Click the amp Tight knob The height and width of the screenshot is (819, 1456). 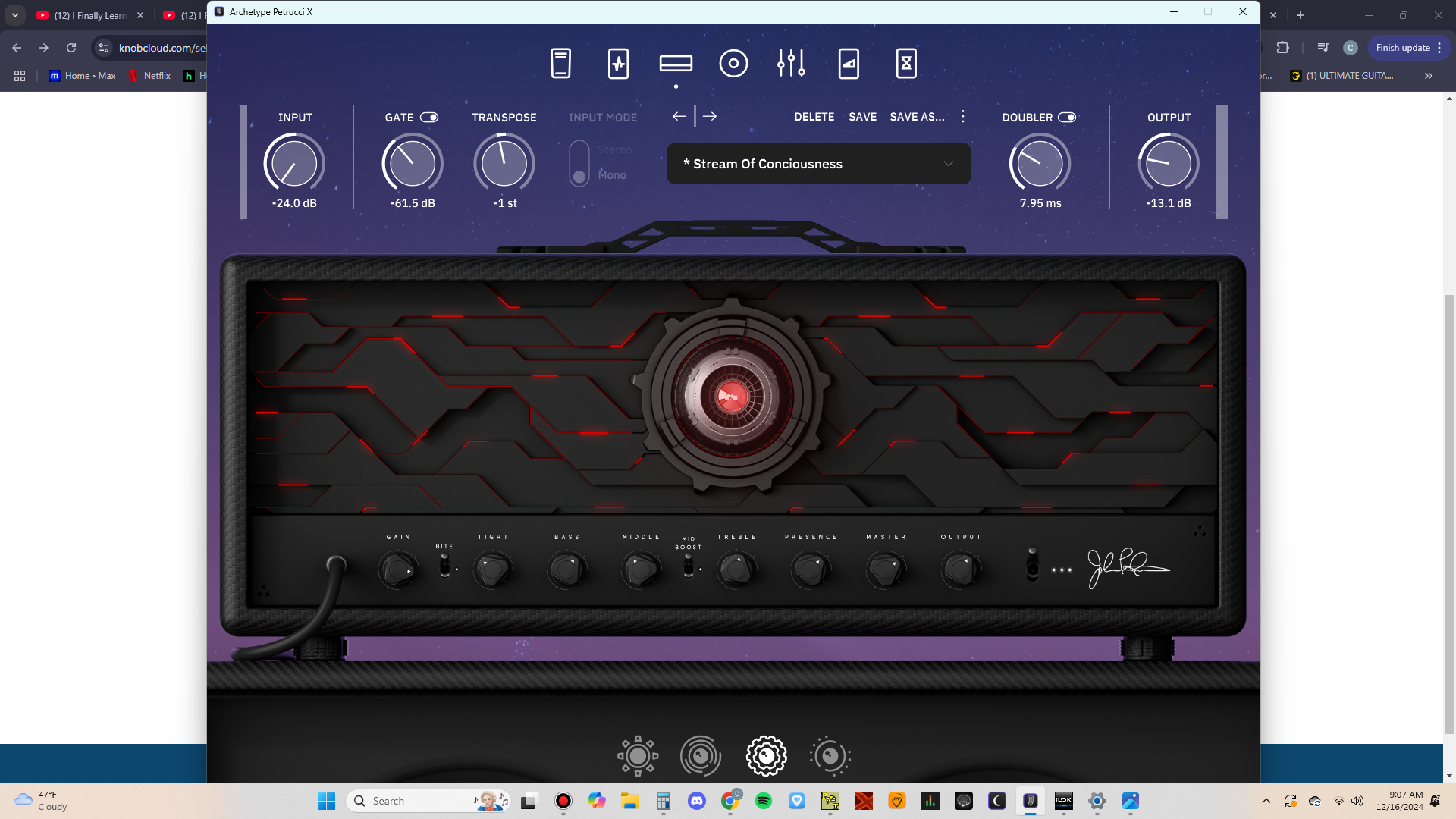click(x=493, y=570)
